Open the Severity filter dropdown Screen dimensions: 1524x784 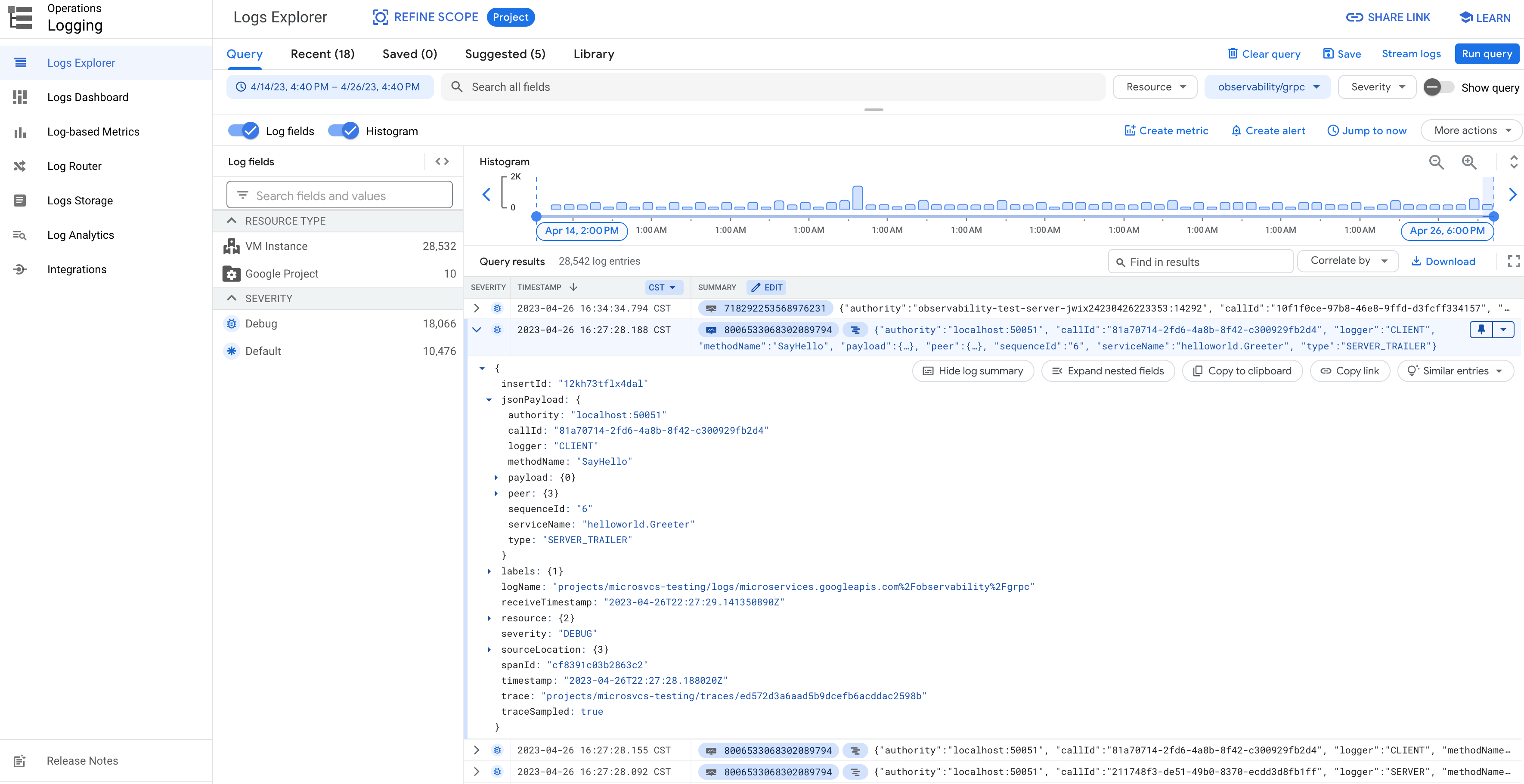coord(1377,87)
